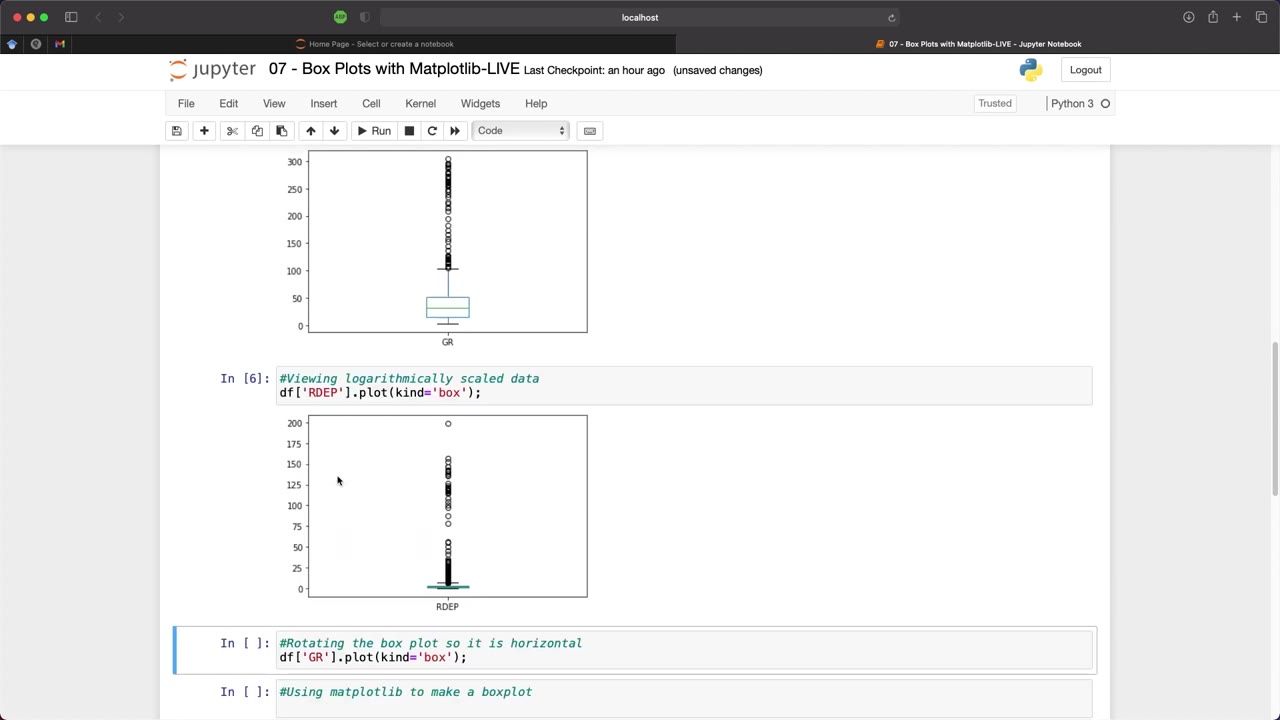Open the command palette keyboard icon
This screenshot has width=1280, height=720.
coord(590,131)
